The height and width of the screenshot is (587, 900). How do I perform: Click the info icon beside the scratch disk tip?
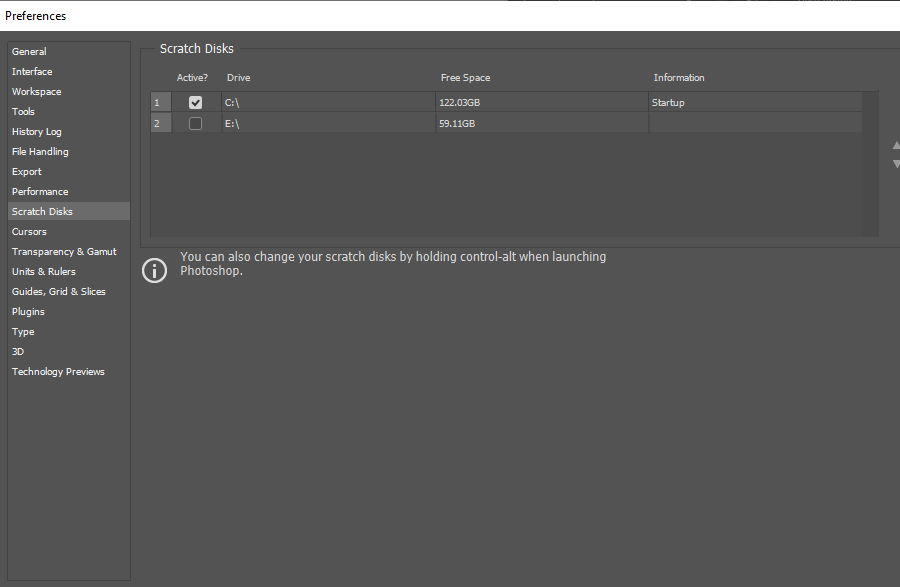154,270
